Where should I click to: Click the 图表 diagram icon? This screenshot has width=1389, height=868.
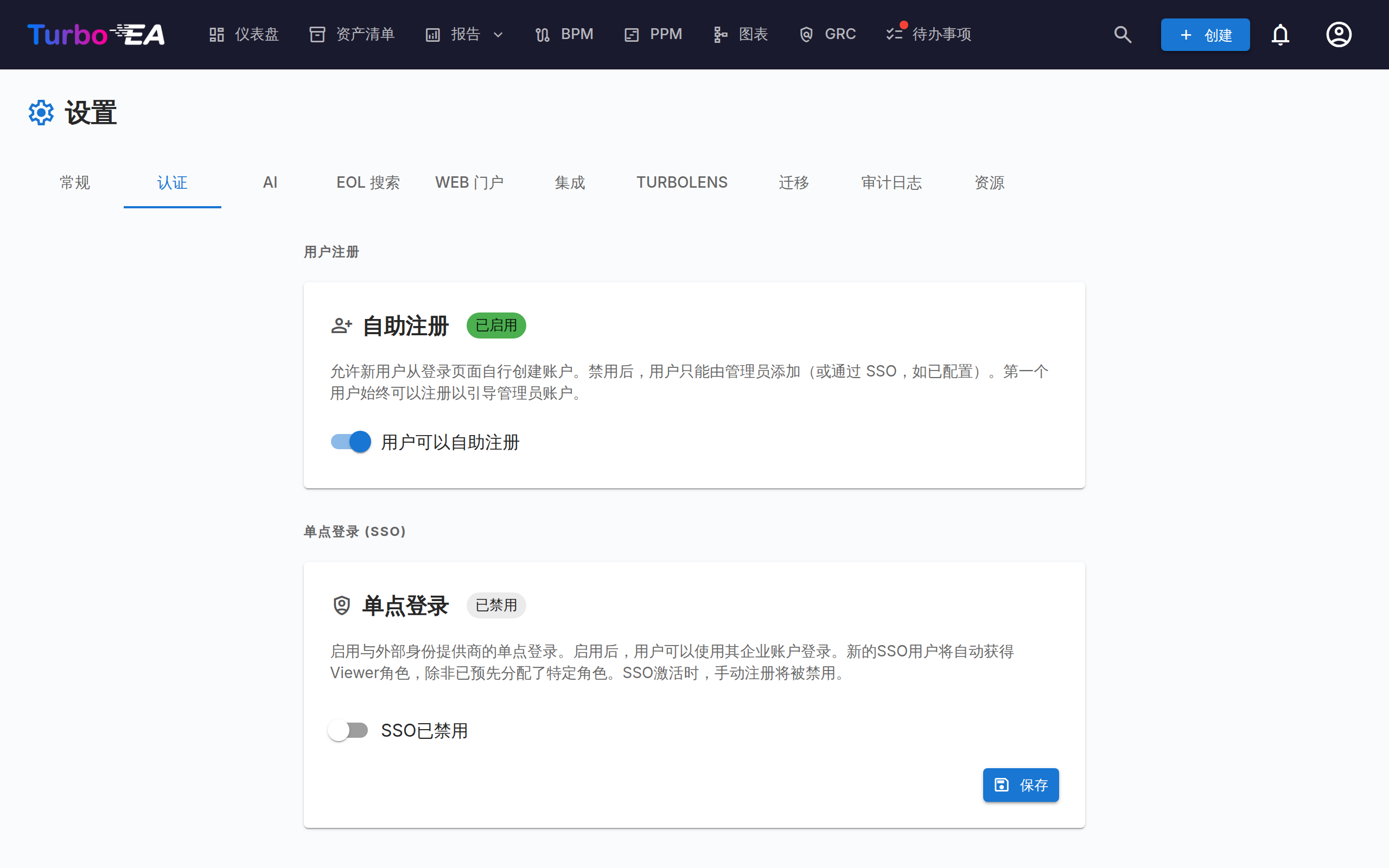tap(721, 34)
